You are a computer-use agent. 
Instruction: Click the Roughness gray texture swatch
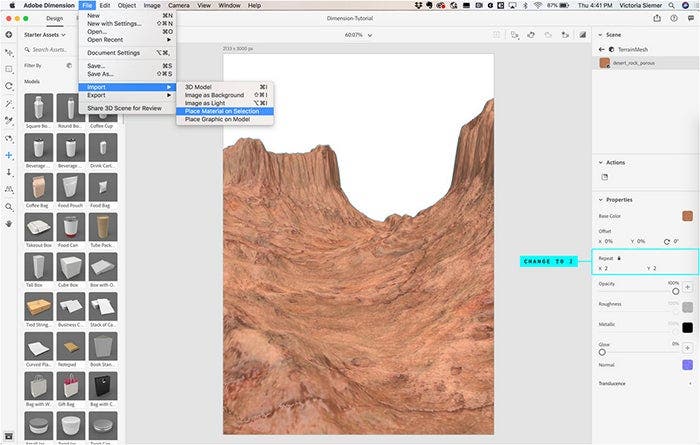point(688,307)
